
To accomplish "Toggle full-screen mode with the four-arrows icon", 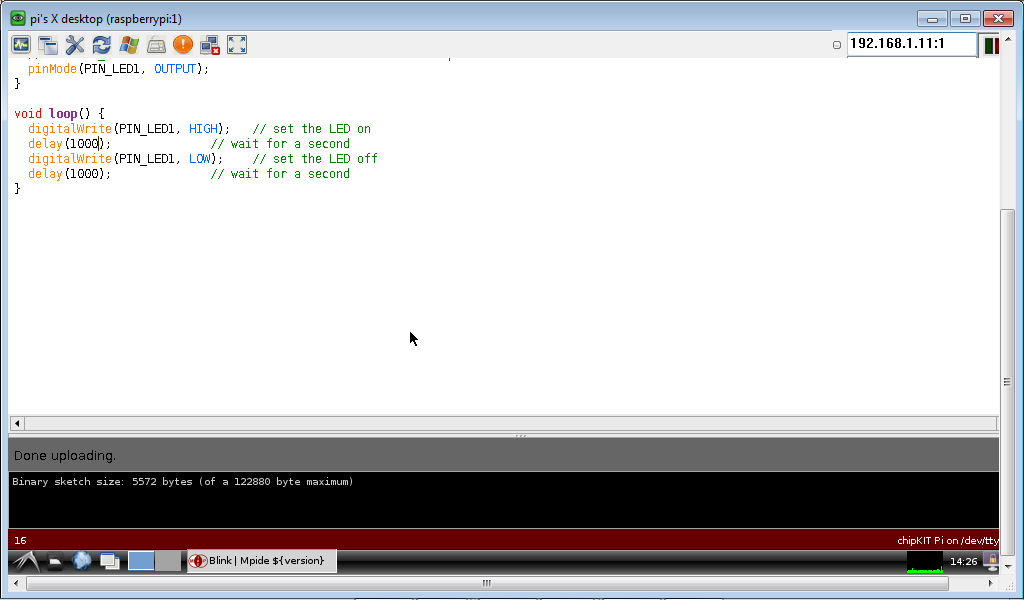I will [x=237, y=44].
